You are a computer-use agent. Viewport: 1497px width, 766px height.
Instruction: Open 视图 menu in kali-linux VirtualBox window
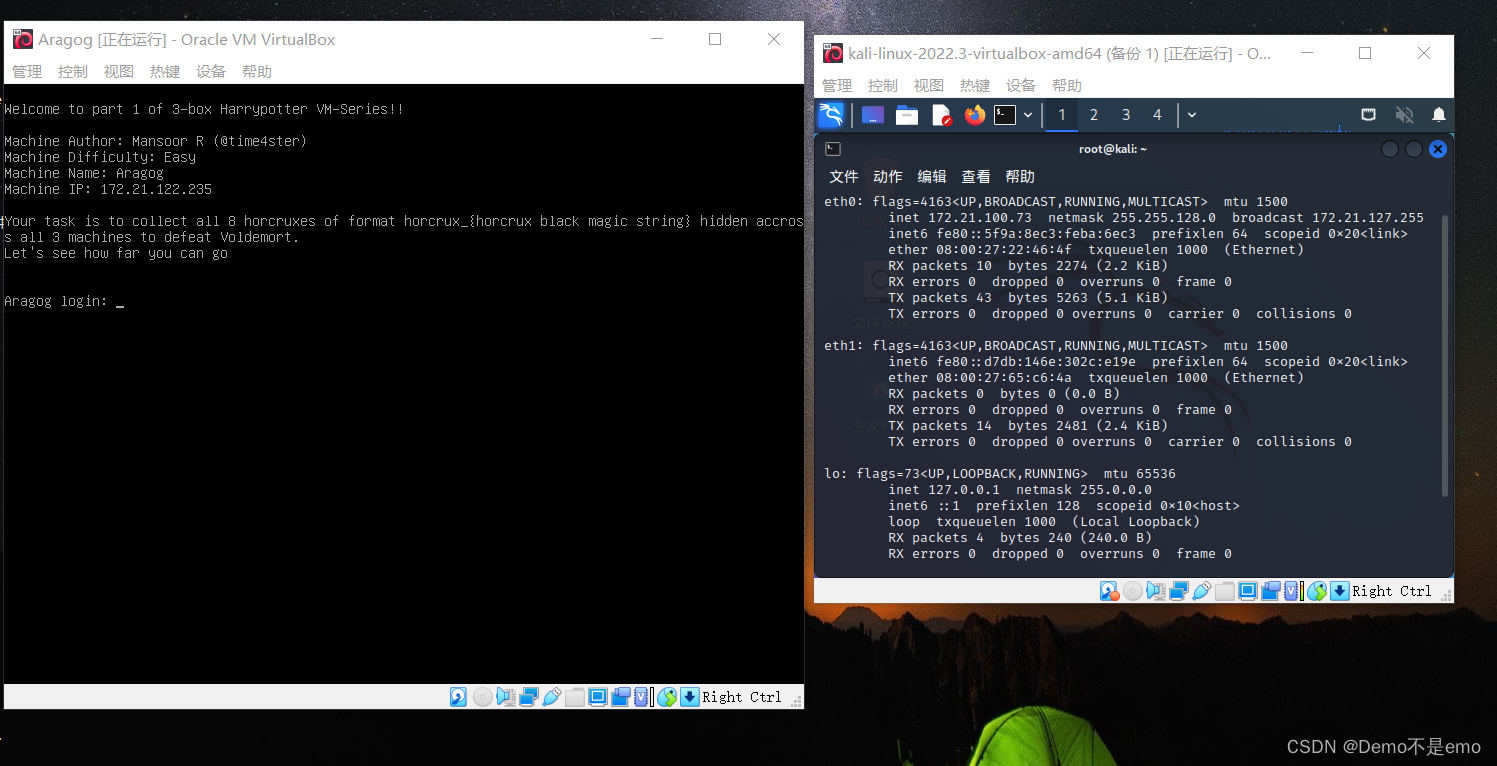tap(929, 86)
